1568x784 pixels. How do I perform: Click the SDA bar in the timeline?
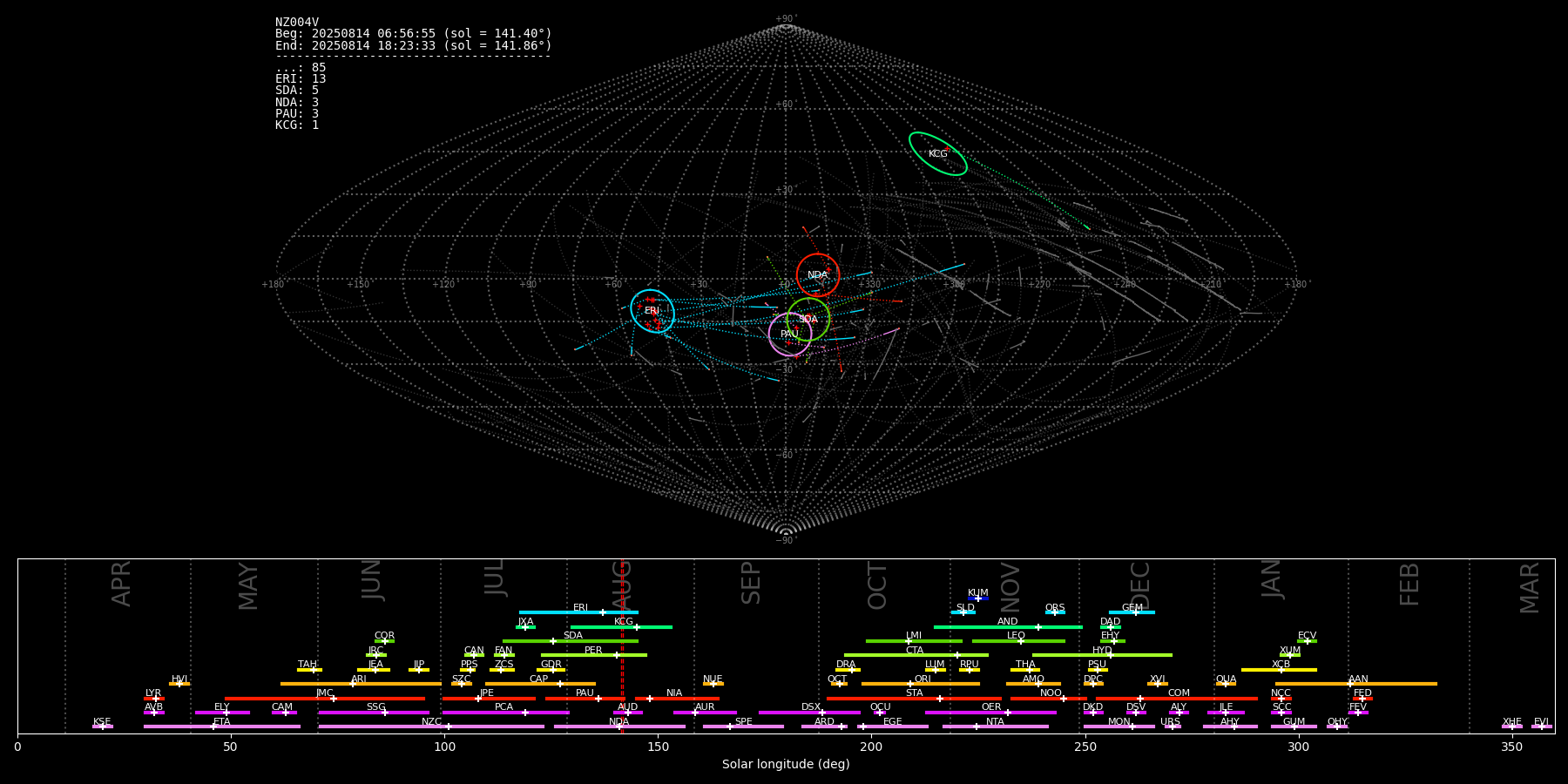[571, 641]
